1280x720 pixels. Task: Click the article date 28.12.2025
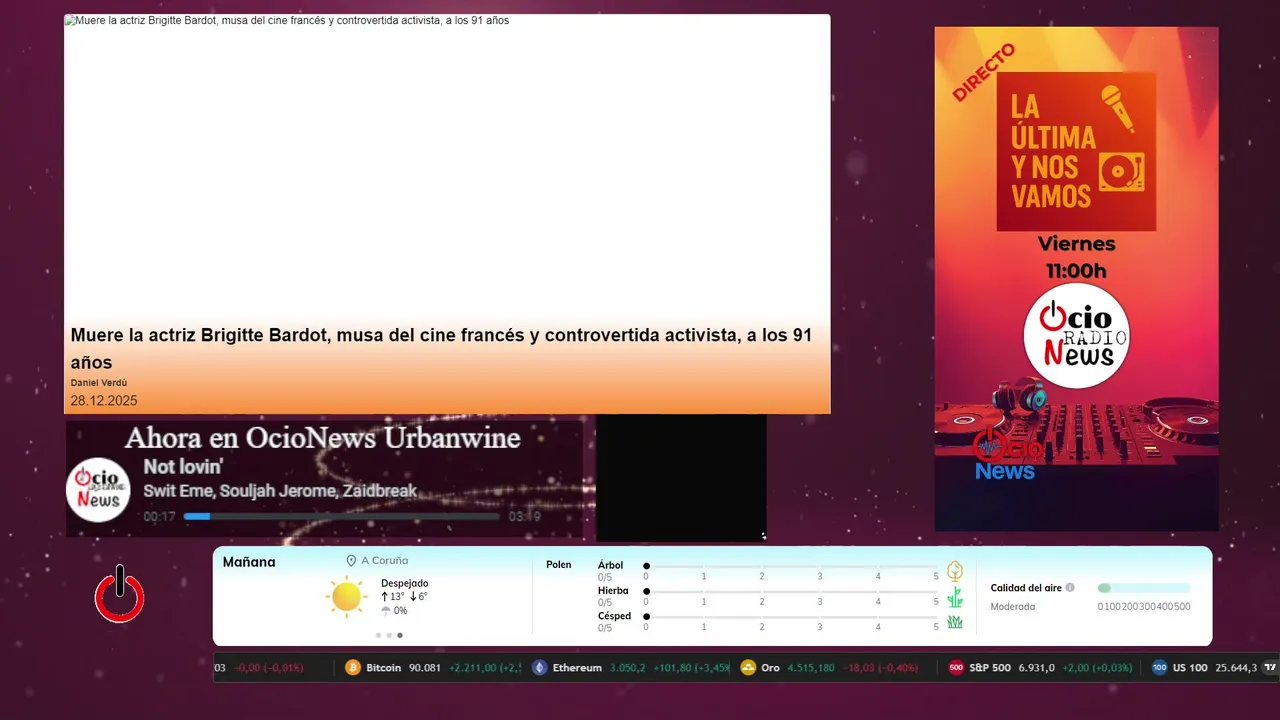pyautogui.click(x=104, y=401)
